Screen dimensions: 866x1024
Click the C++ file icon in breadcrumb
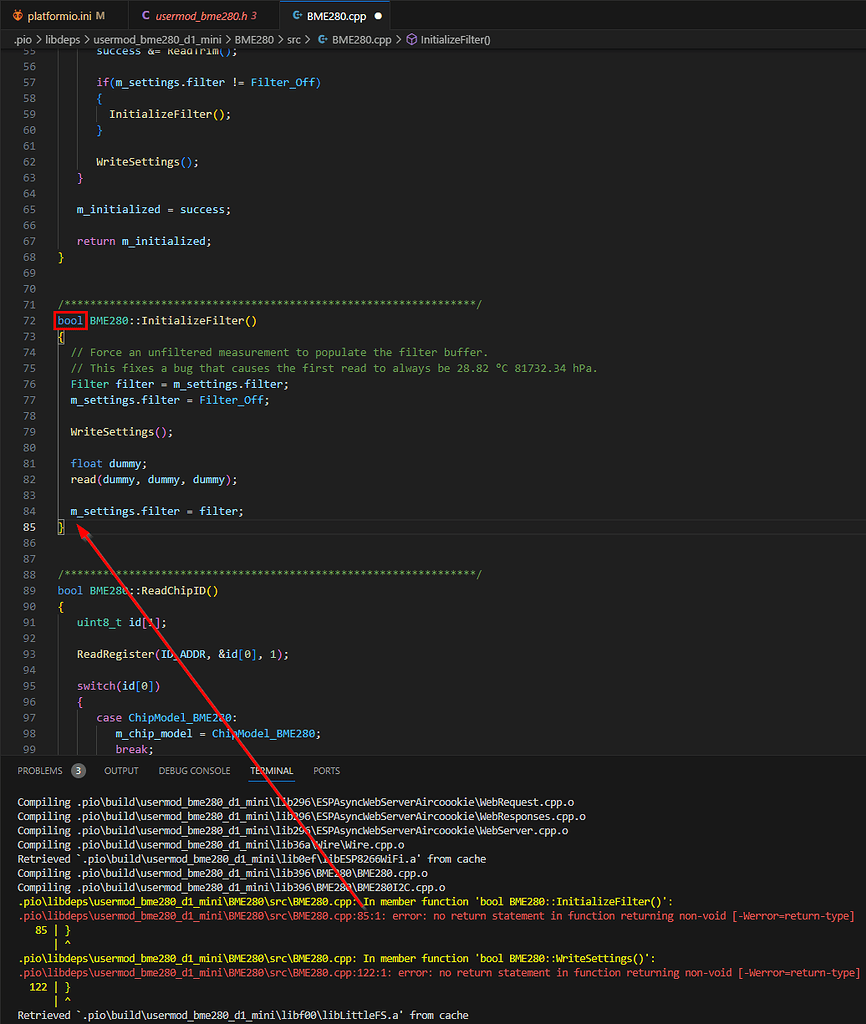pos(323,40)
